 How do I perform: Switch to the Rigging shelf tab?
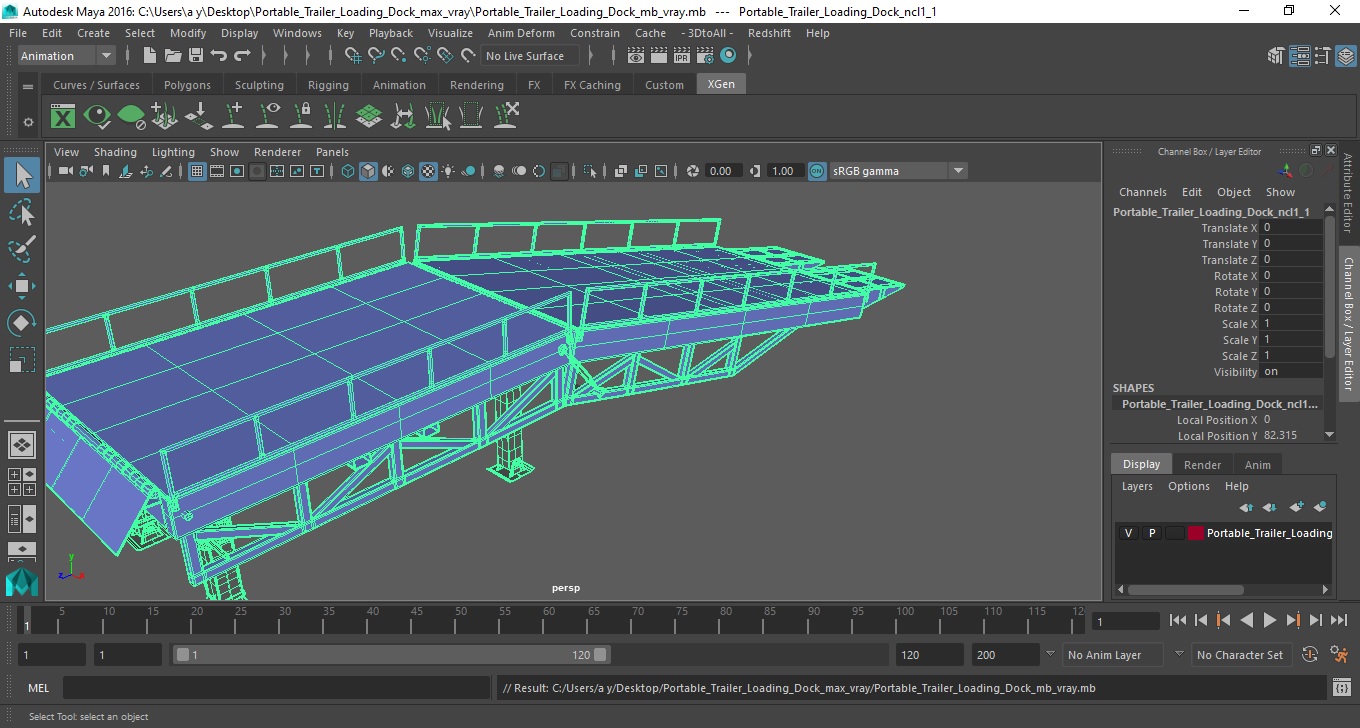[x=328, y=85]
